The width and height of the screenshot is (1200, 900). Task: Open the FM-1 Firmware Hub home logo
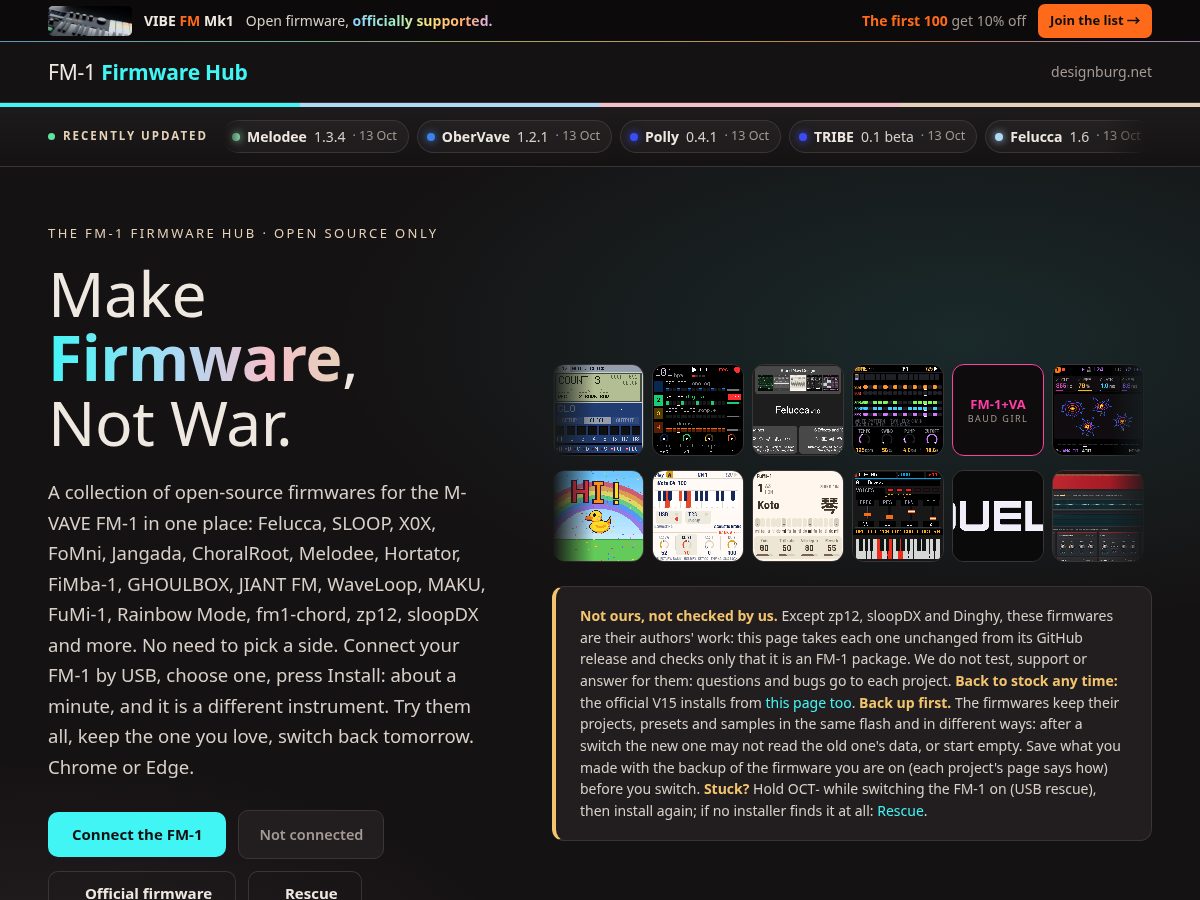[148, 72]
